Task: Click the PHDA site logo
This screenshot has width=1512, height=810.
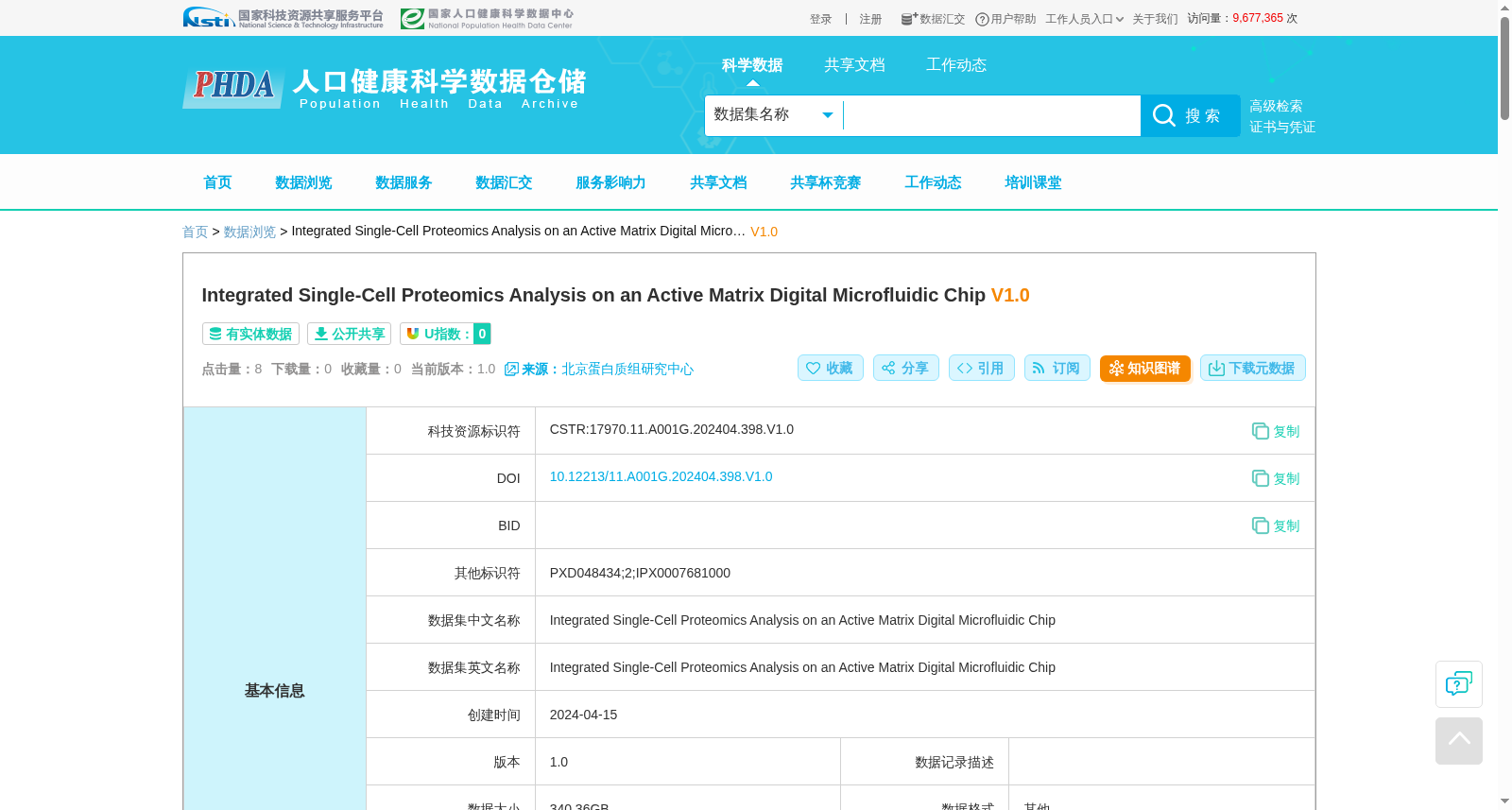Action: click(x=385, y=88)
